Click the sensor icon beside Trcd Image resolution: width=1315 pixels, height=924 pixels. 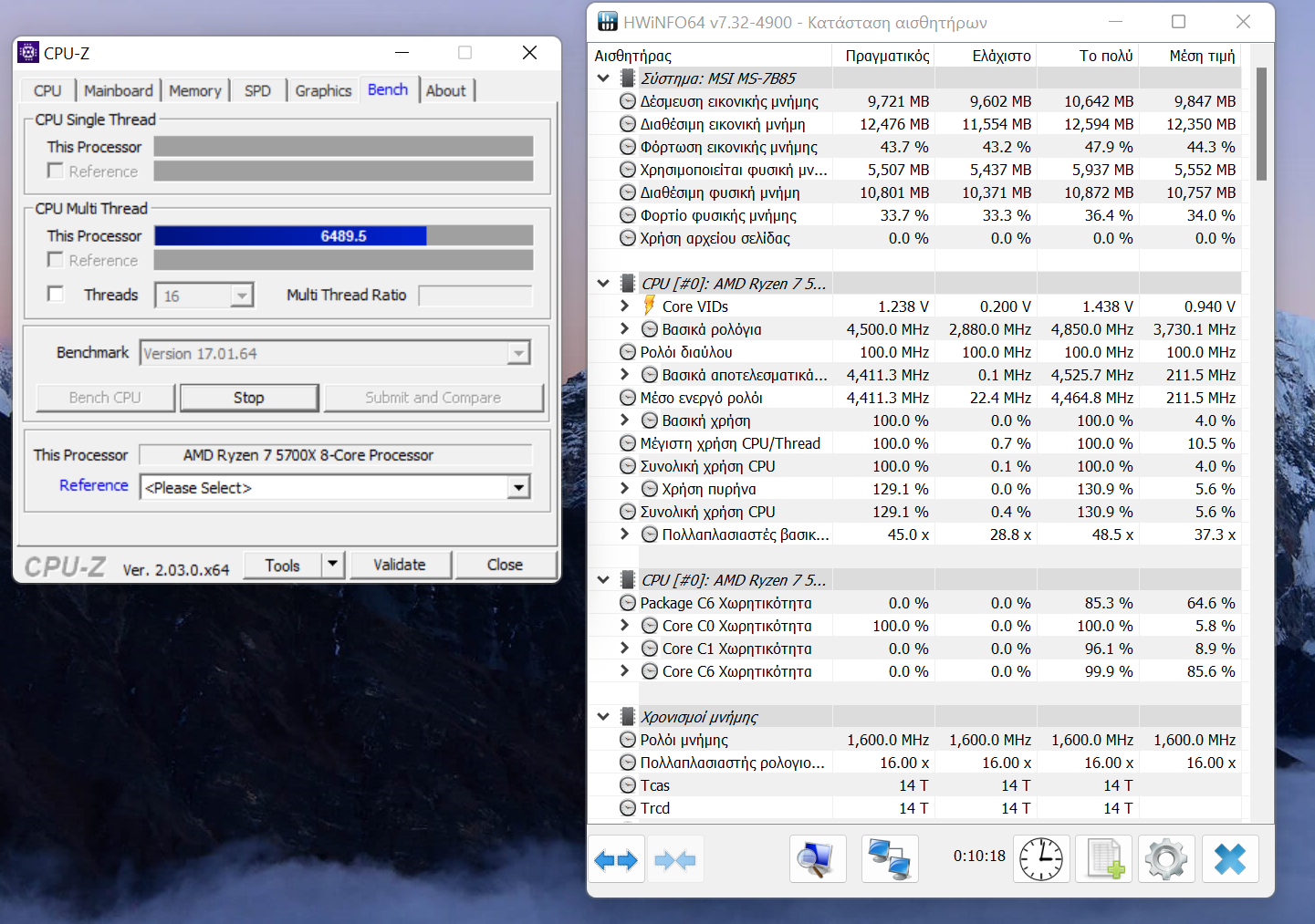coord(628,808)
